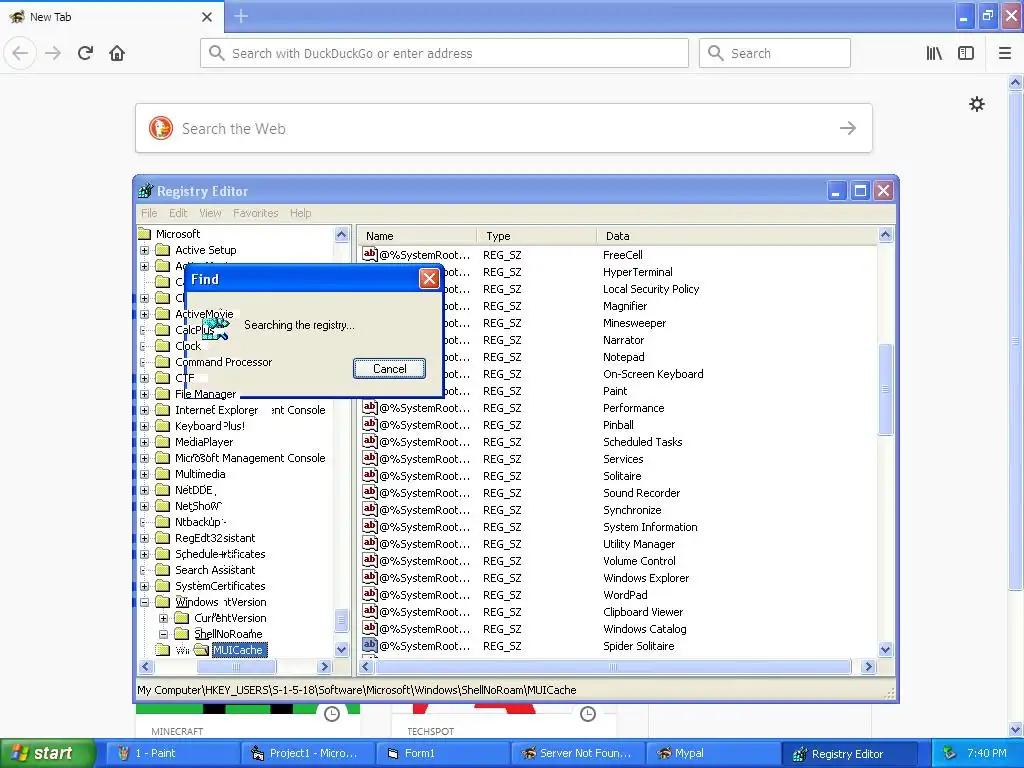
Task: Collapse the Windows tree node
Action: click(144, 602)
